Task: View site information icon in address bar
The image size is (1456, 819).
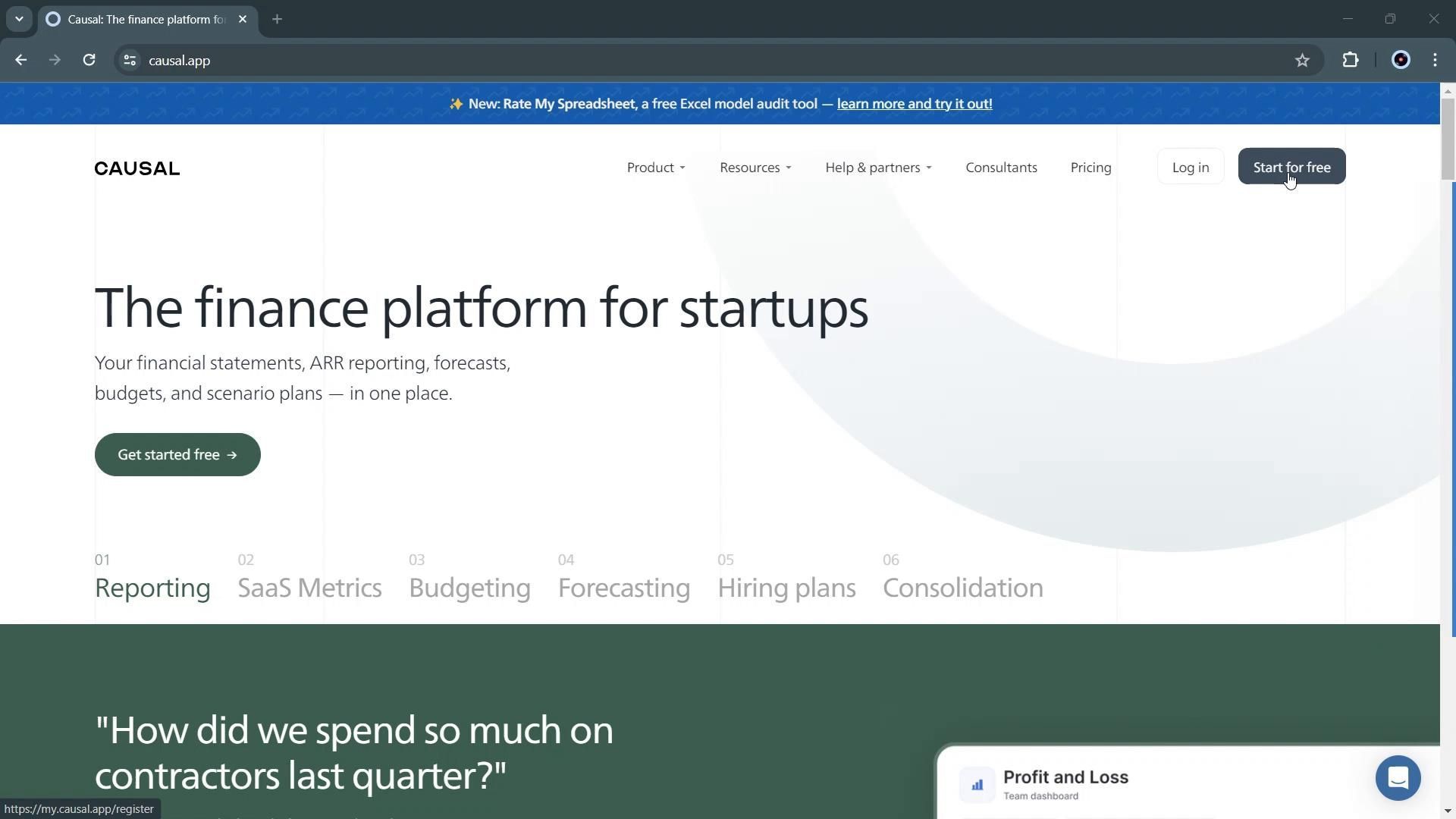Action: tap(130, 61)
